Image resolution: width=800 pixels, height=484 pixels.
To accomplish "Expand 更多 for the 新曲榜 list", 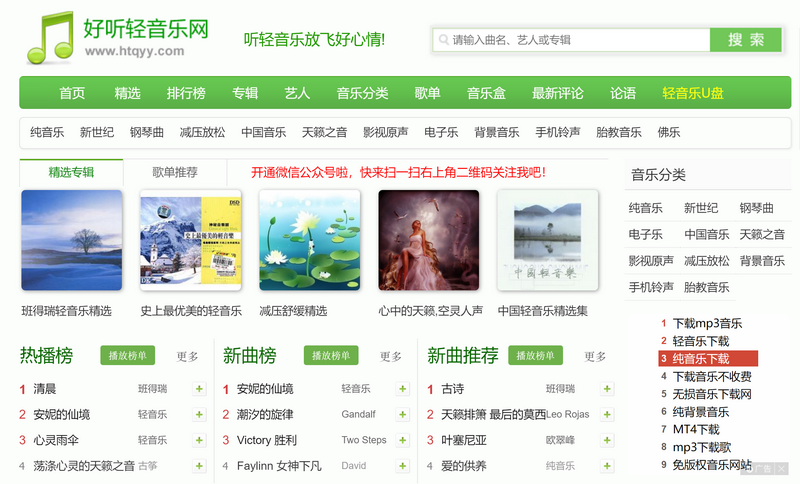I will pos(391,356).
